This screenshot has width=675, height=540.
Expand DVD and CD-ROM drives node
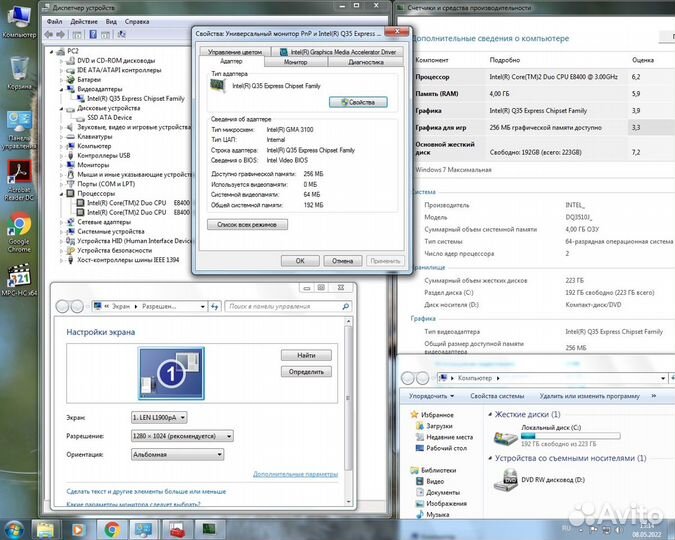tap(62, 61)
